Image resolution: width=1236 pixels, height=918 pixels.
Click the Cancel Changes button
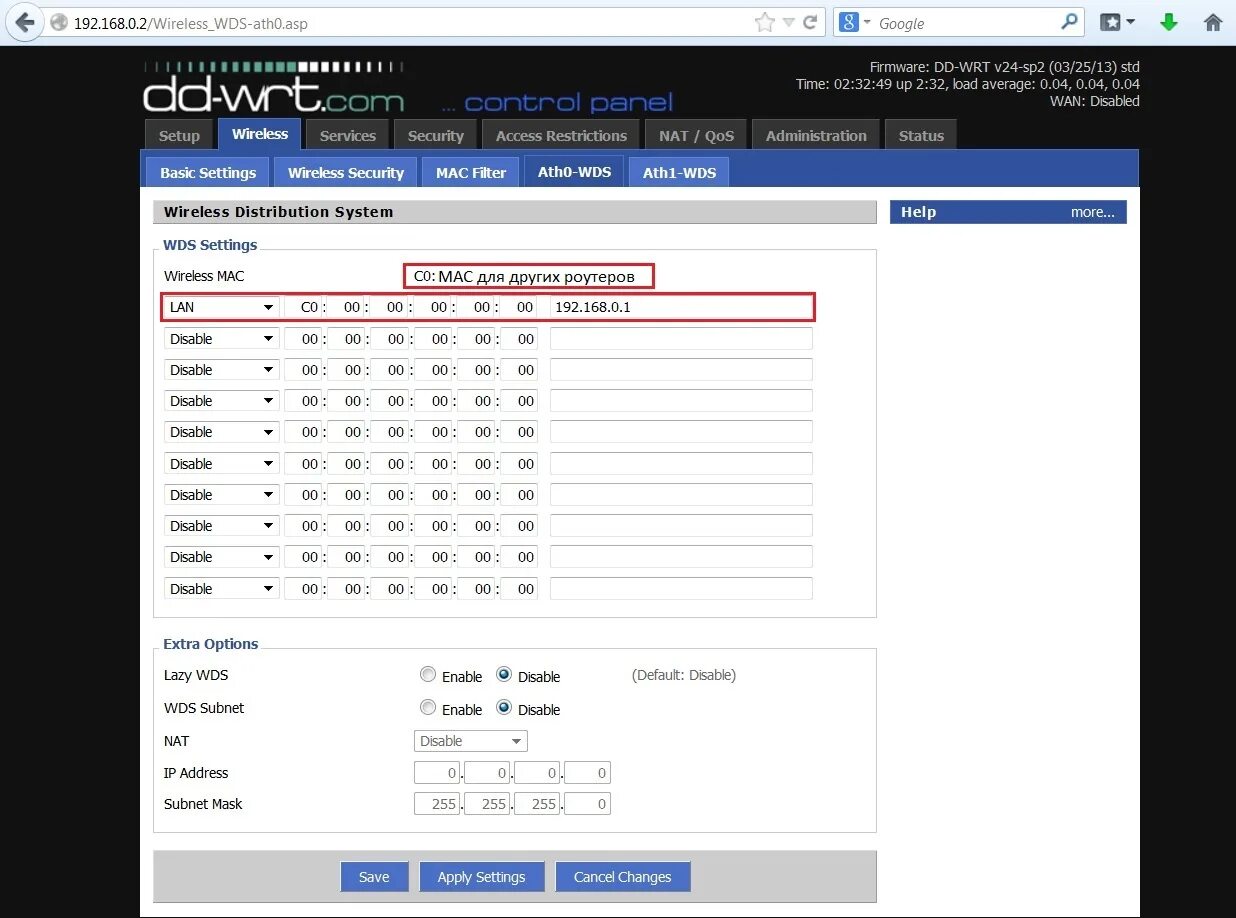(622, 877)
